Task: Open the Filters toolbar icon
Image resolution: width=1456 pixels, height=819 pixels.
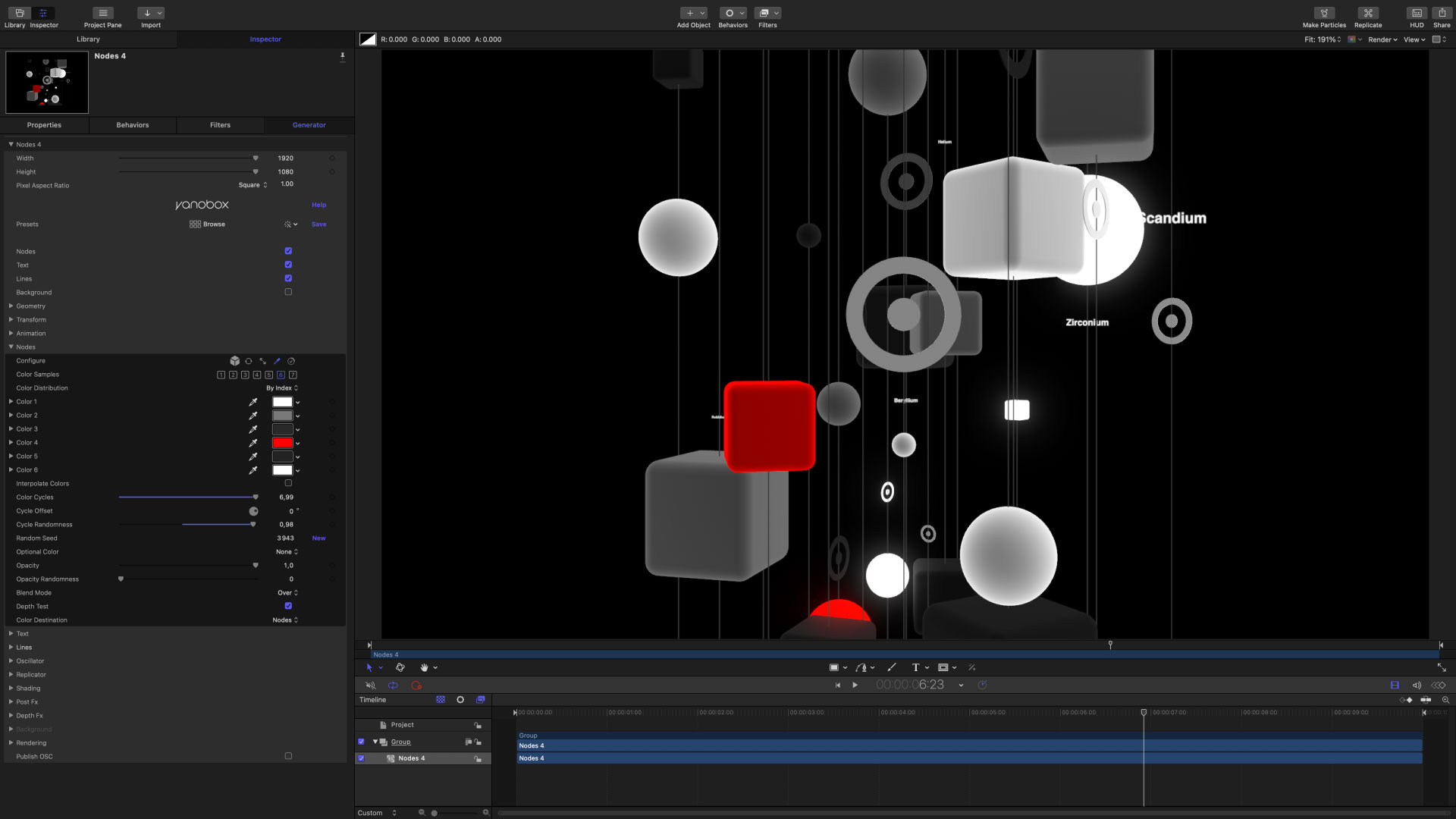Action: [x=767, y=13]
